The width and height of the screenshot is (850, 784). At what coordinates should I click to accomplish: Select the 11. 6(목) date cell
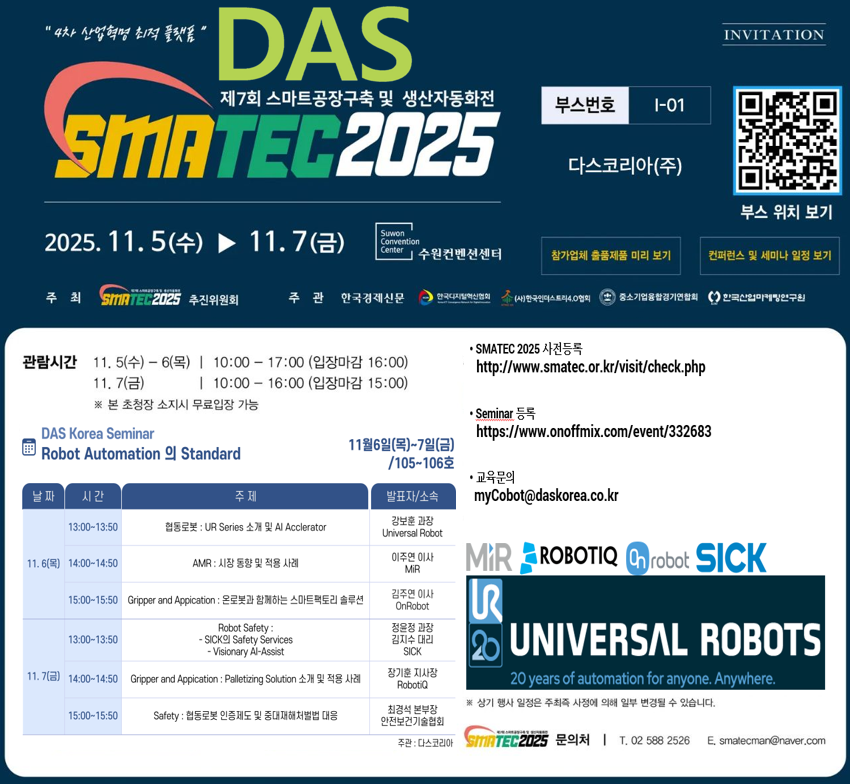43,563
